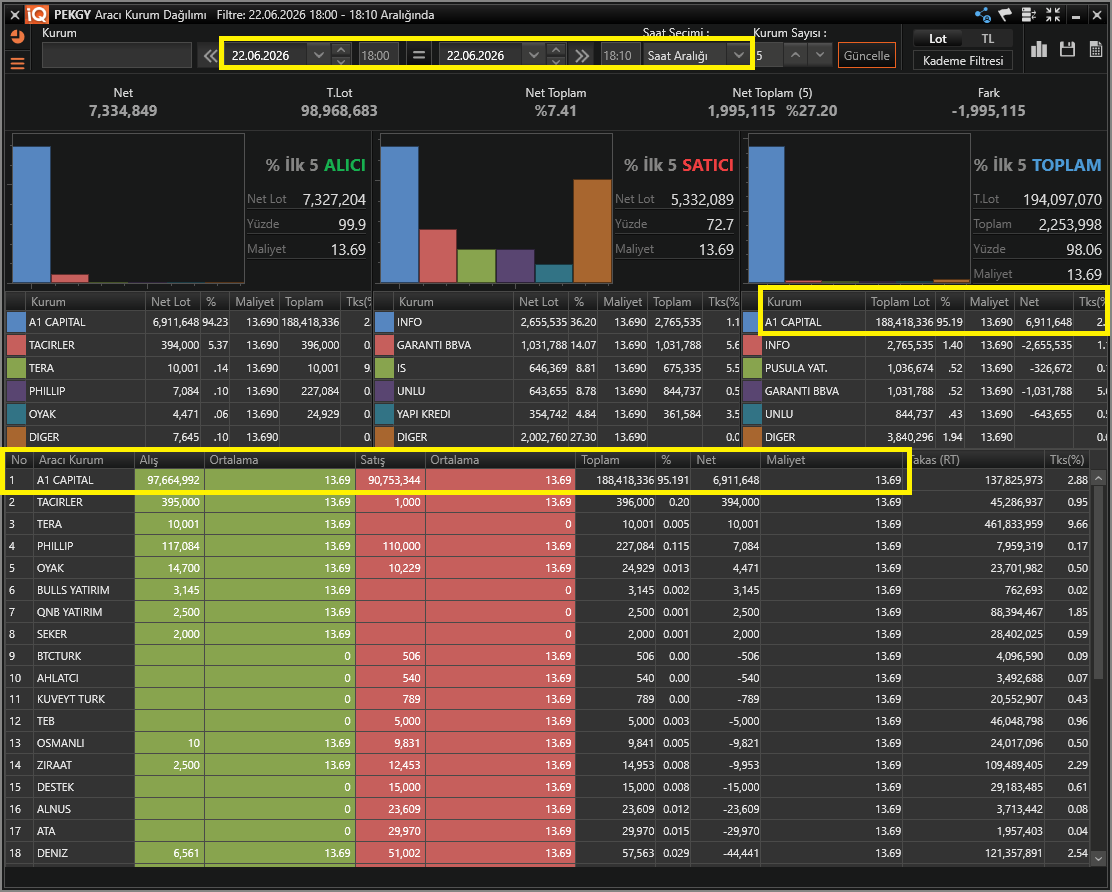Open the end date dropdown arrow
Image resolution: width=1112 pixels, height=892 pixels.
(x=533, y=55)
